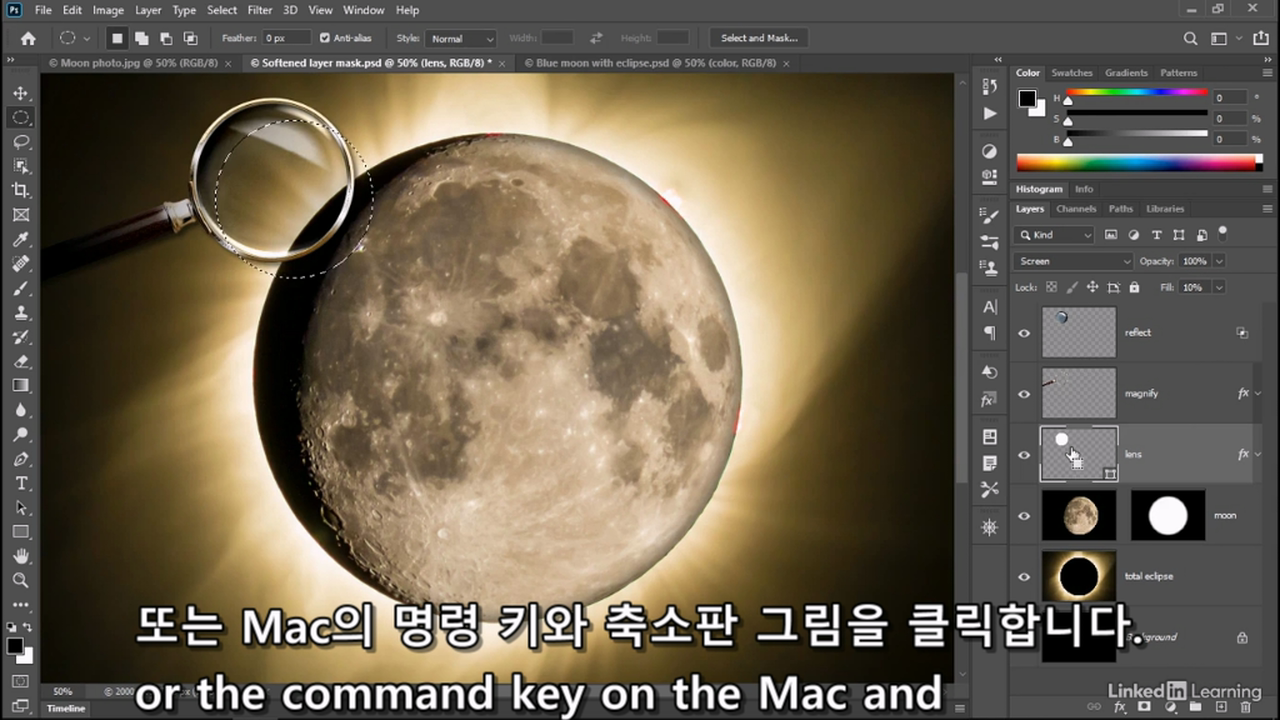This screenshot has height=720, width=1280.
Task: Select the Gradient tool
Action: (x=21, y=386)
